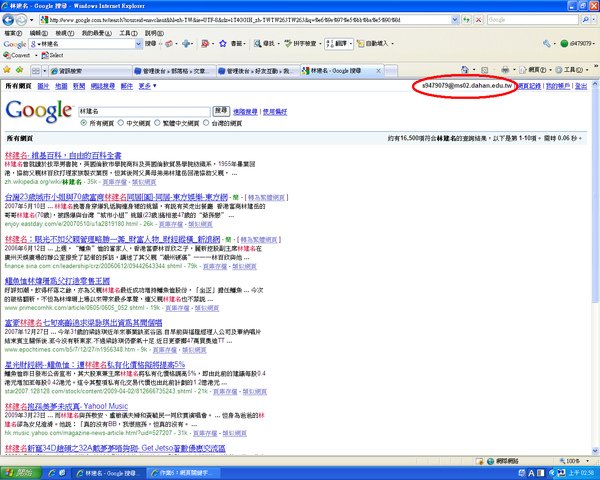Open the 編輯 menu
Viewport: 600px width, 480px height.
(x=39, y=33)
